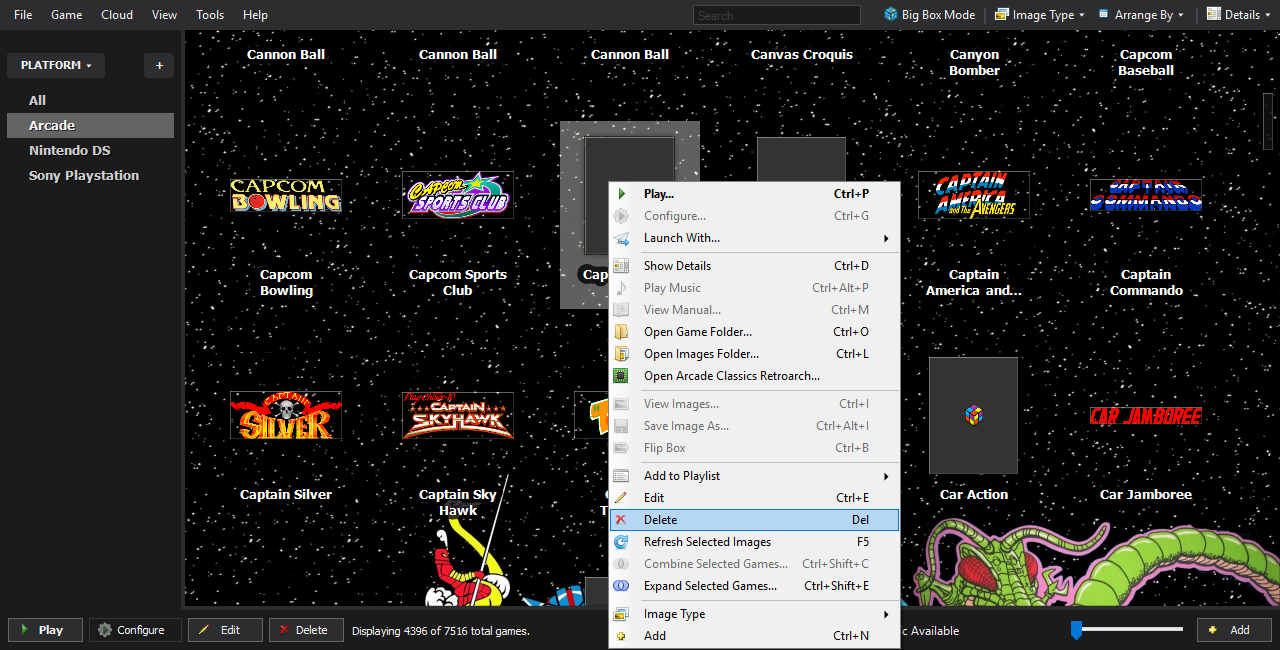Open the Image Type dropdown in the top toolbar
This screenshot has width=1280, height=650.
coord(1040,15)
